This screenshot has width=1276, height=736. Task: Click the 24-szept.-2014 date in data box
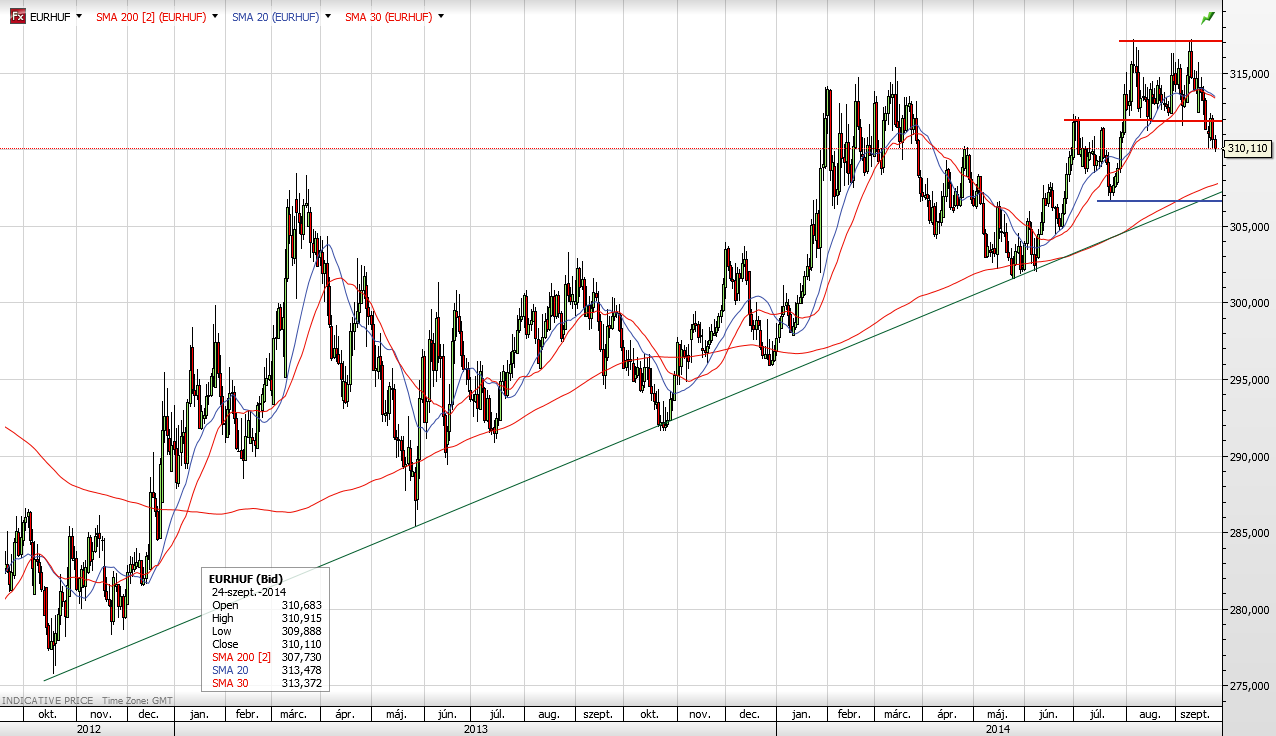click(x=250, y=592)
